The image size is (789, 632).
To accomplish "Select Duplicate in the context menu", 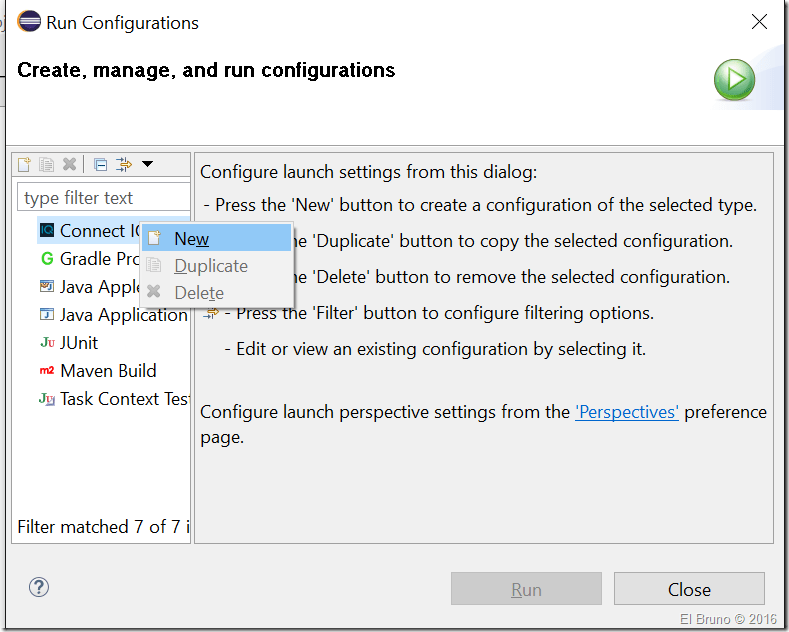I will tap(210, 266).
